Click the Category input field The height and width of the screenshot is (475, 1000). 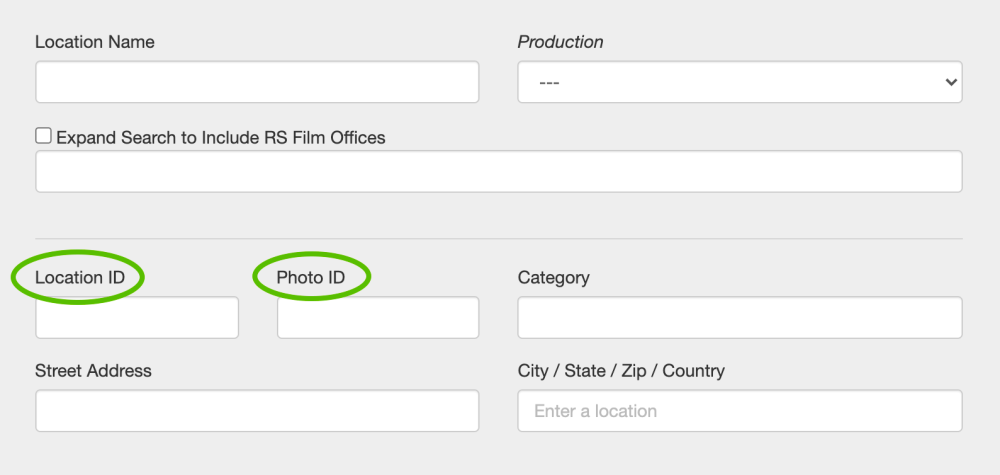(x=739, y=318)
